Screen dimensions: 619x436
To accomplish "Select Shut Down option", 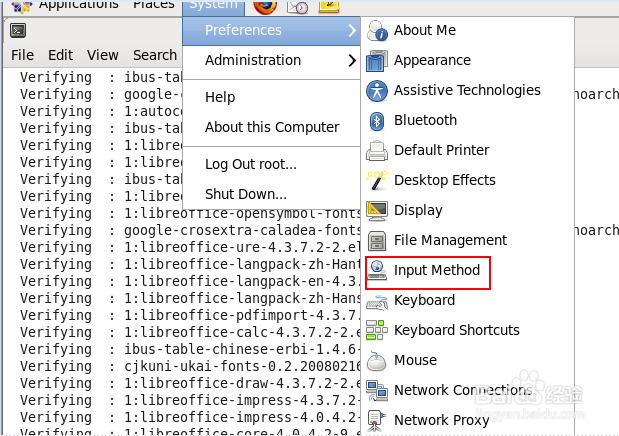I will (x=245, y=194).
